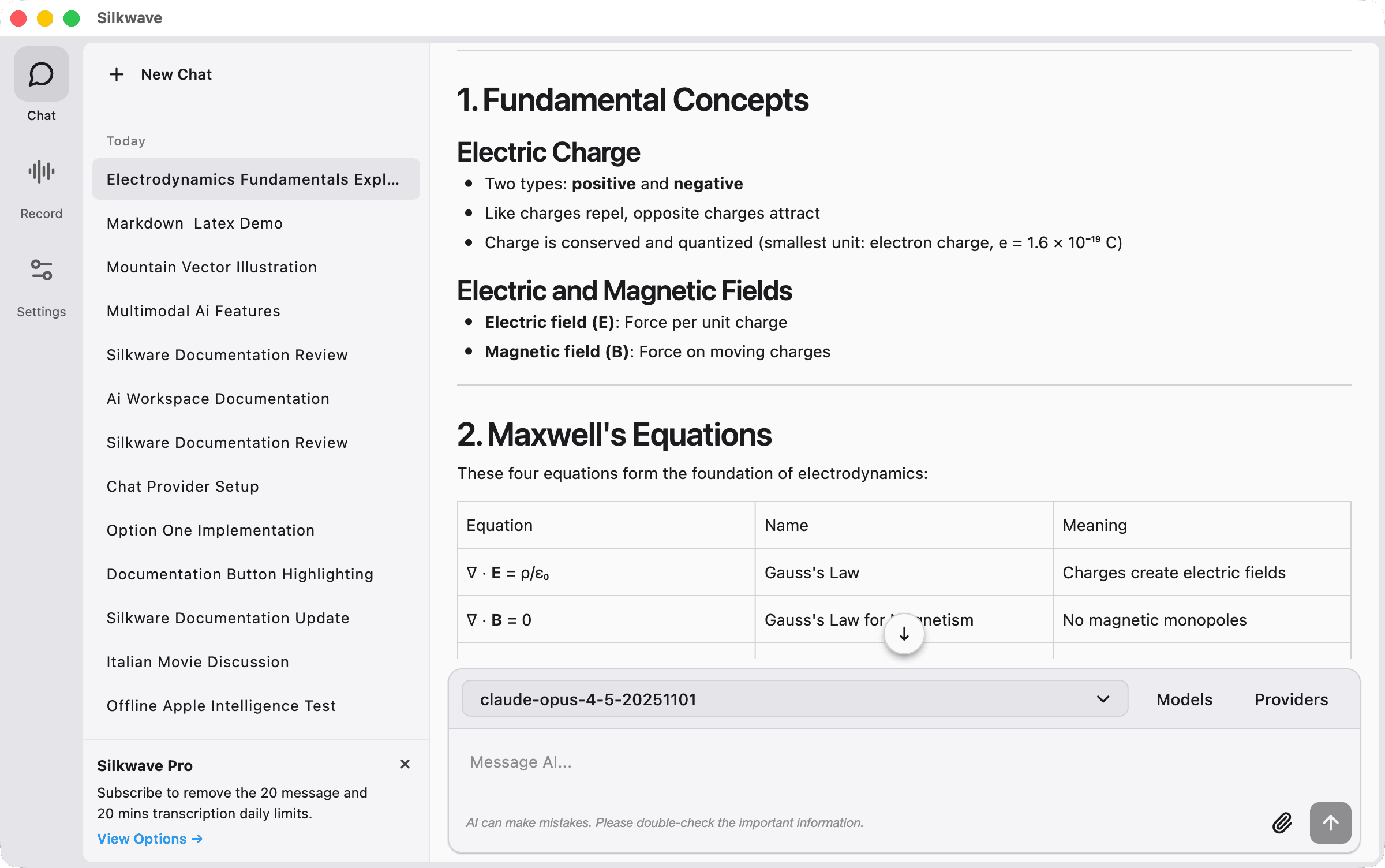Dismiss the Silkwave Pro banner
Screen dimensions: 1385x868
click(x=405, y=764)
